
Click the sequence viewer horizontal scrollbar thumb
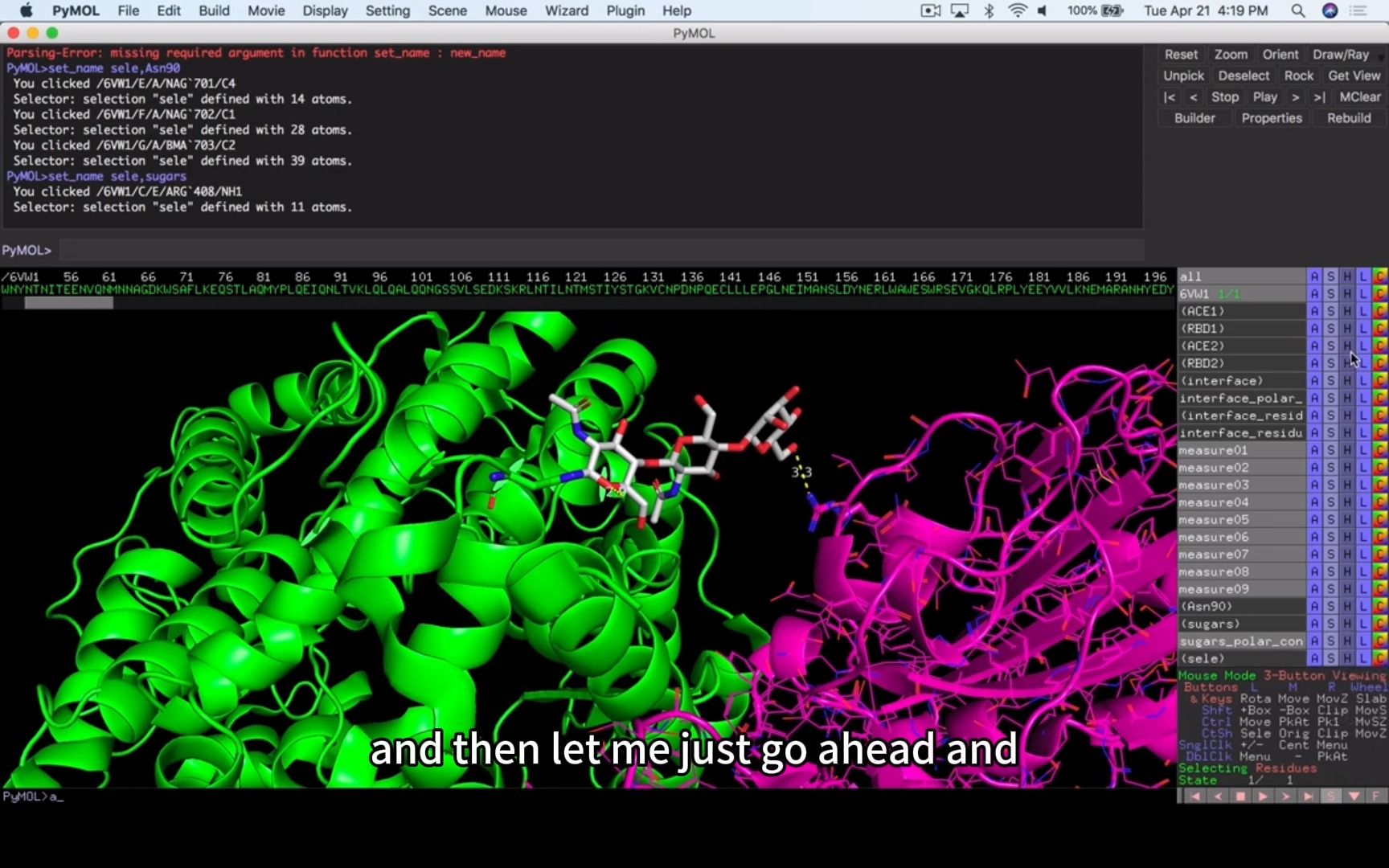tap(69, 303)
